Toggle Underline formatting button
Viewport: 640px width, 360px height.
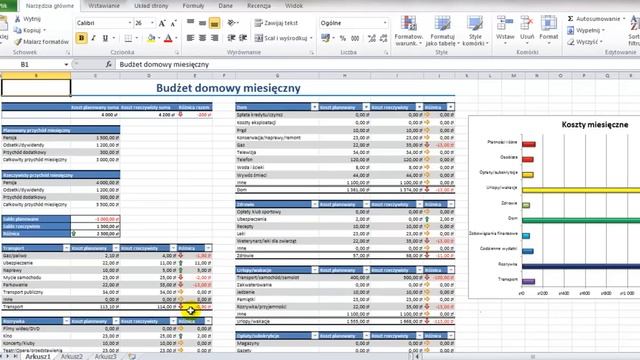pyautogui.click(x=105, y=38)
